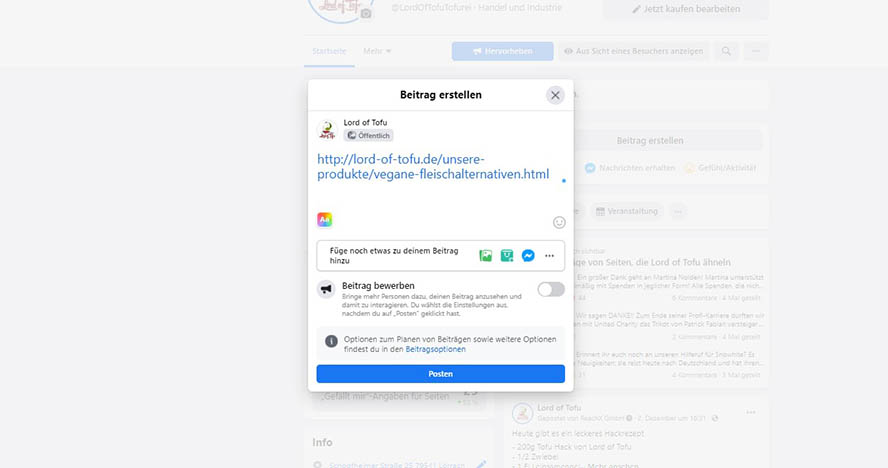The height and width of the screenshot is (468, 888).
Task: Open the emoji smiley picker
Action: [559, 223]
